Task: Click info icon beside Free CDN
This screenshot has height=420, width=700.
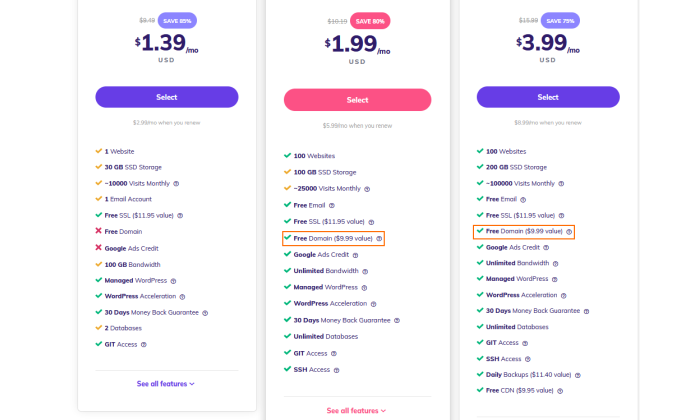Action: 560,391
